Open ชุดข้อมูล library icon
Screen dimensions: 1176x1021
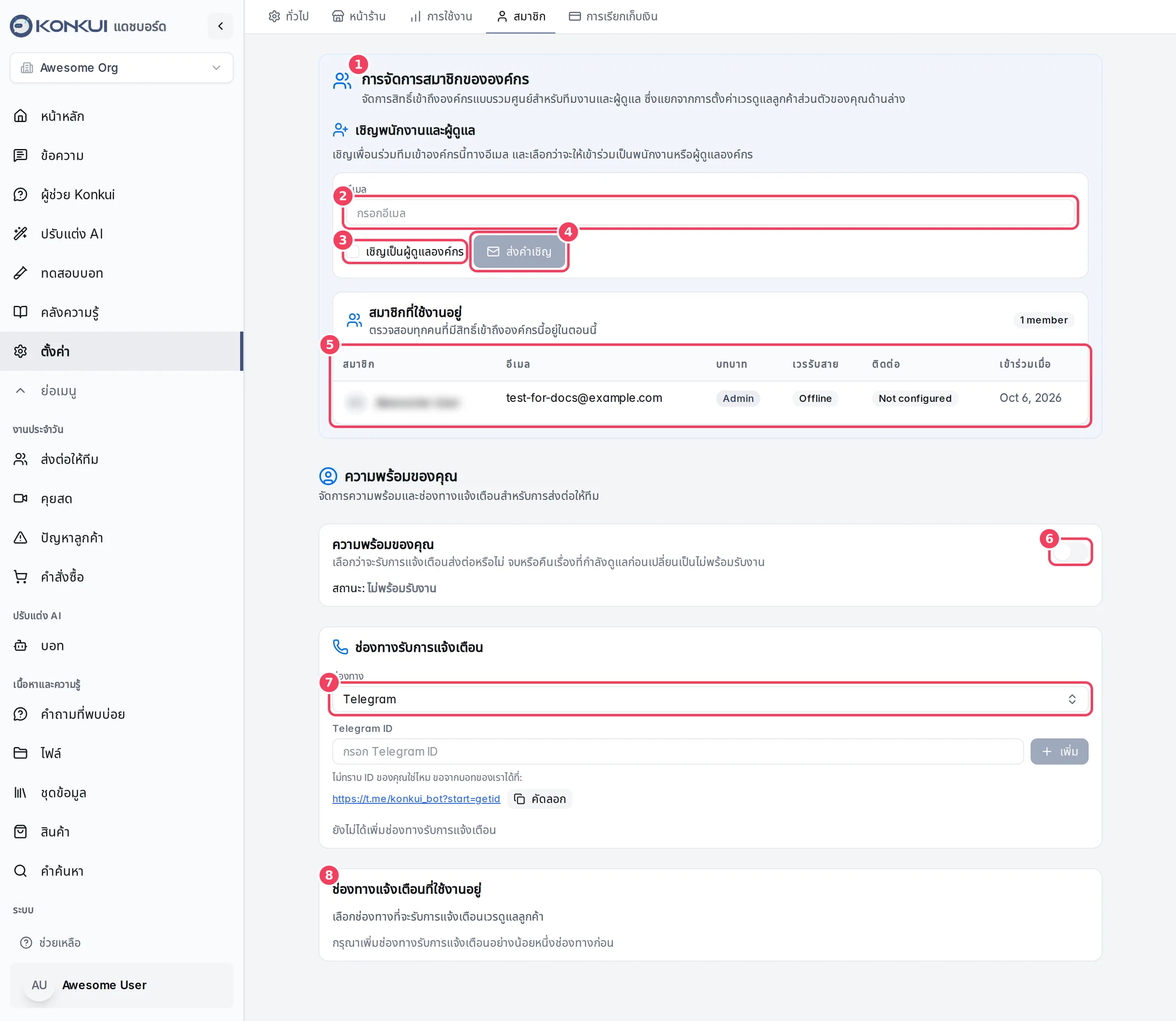point(21,793)
